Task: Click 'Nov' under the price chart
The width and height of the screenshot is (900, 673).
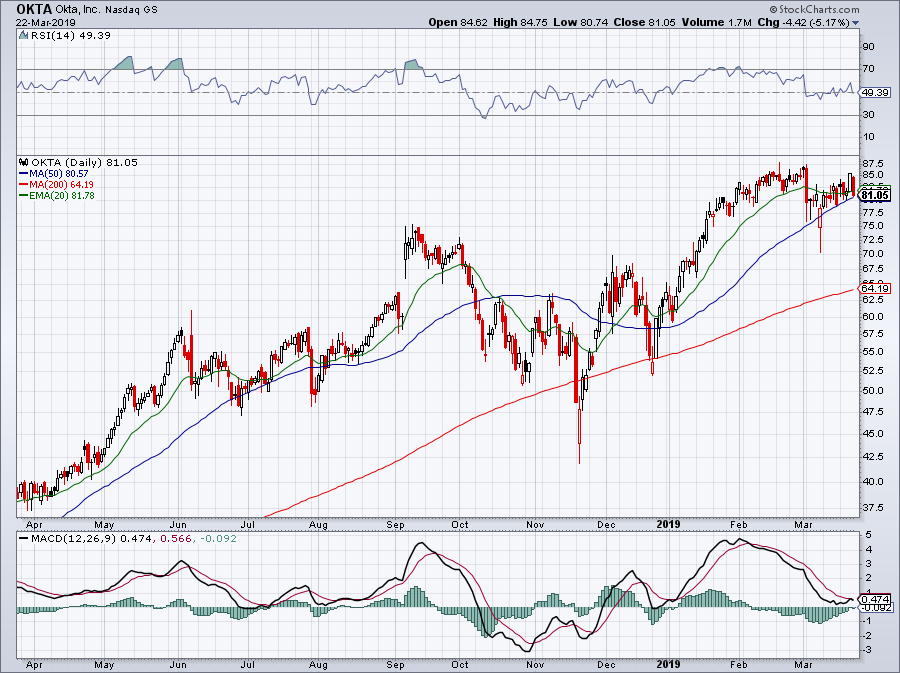Action: (x=535, y=524)
